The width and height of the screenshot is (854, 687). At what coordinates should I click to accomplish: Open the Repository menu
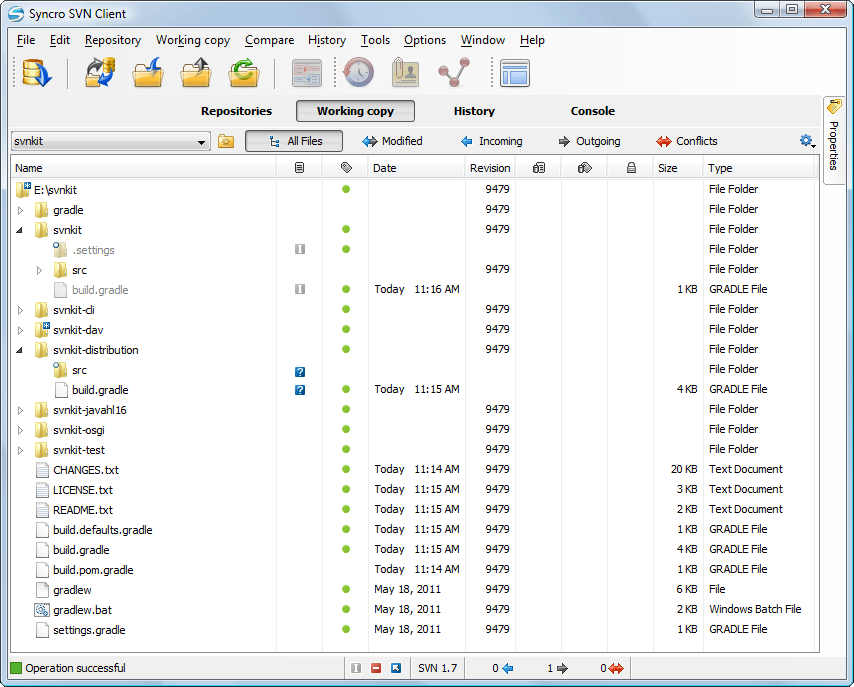pos(113,40)
